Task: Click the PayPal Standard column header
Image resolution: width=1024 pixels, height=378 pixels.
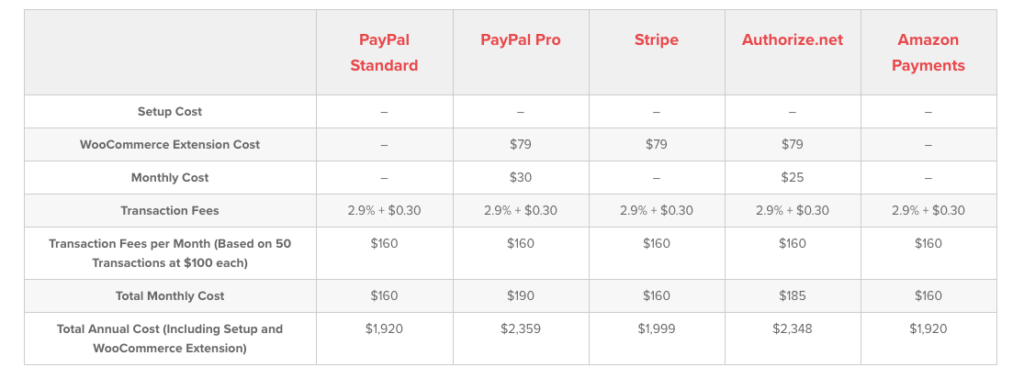Action: click(384, 53)
